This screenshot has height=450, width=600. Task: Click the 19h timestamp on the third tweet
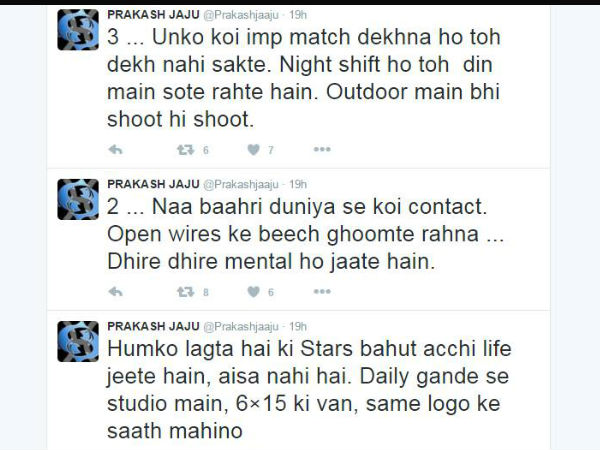point(298,326)
